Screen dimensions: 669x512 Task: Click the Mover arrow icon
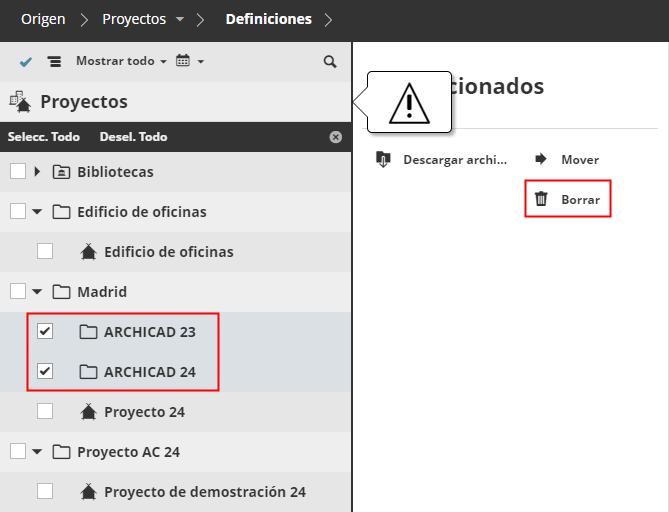(541, 159)
